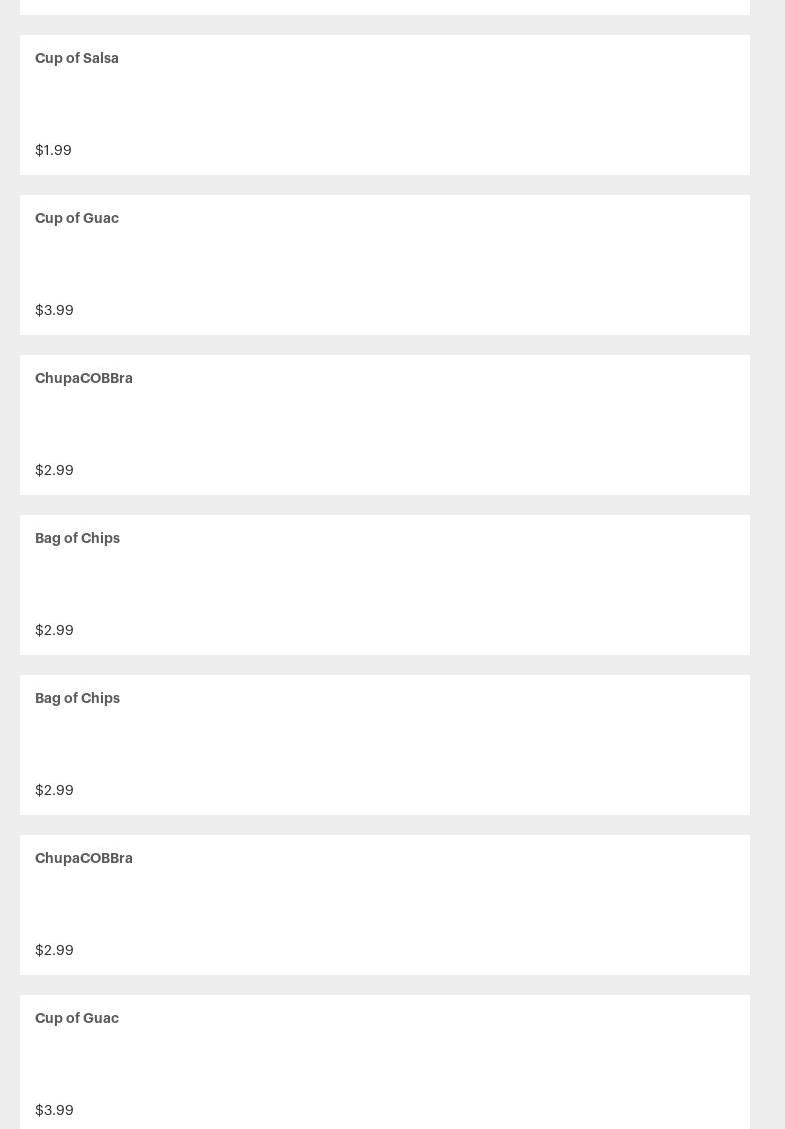The image size is (785, 1129).
Task: Open the first ChupaCOBBra menu card
Action: [385, 425]
